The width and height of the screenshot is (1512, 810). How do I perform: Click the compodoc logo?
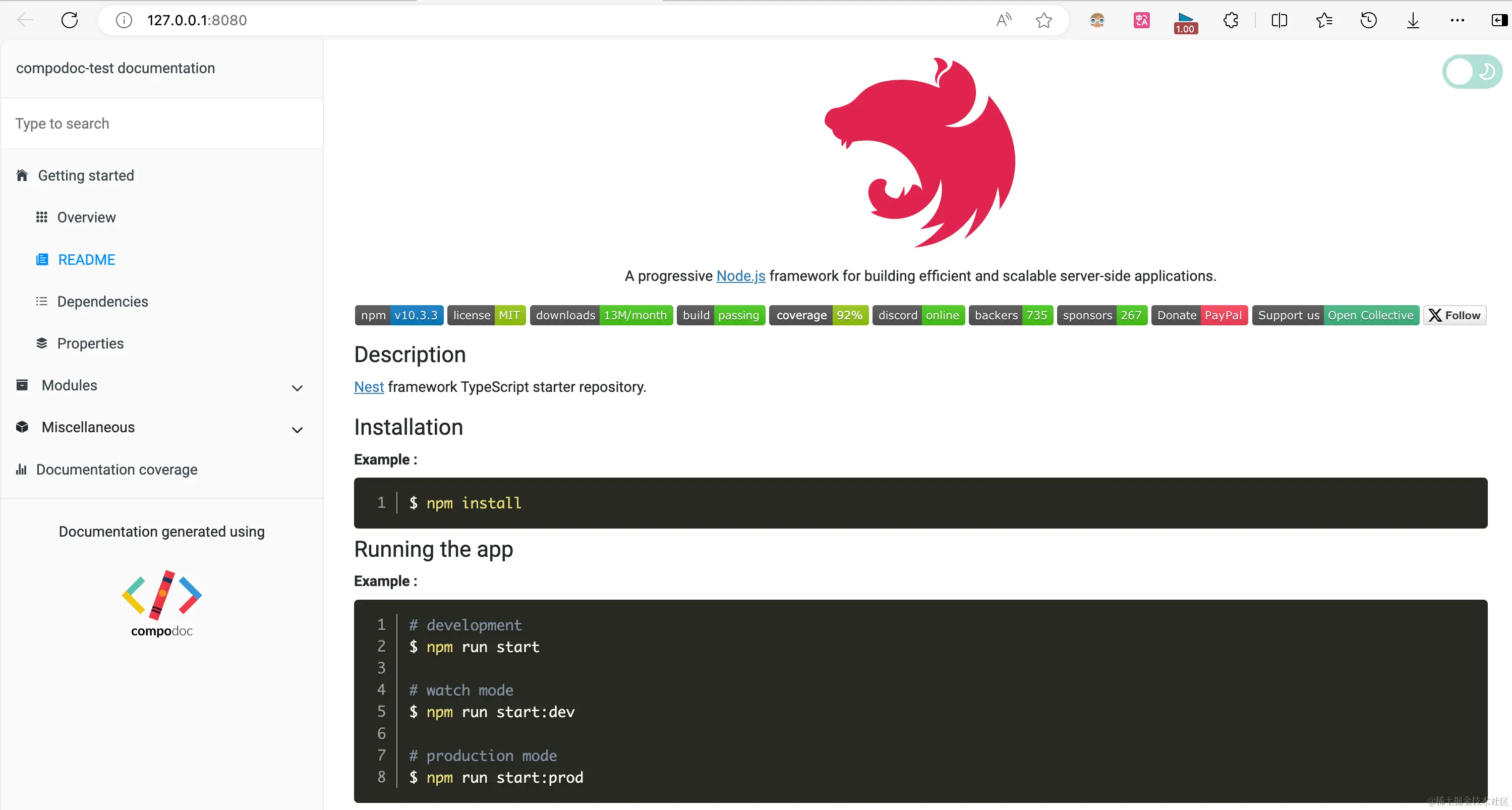click(x=161, y=603)
